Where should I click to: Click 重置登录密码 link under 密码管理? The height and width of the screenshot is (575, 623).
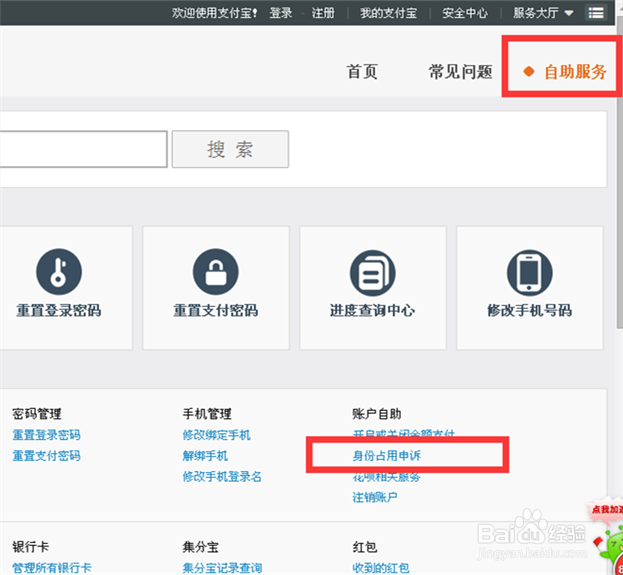[46, 435]
